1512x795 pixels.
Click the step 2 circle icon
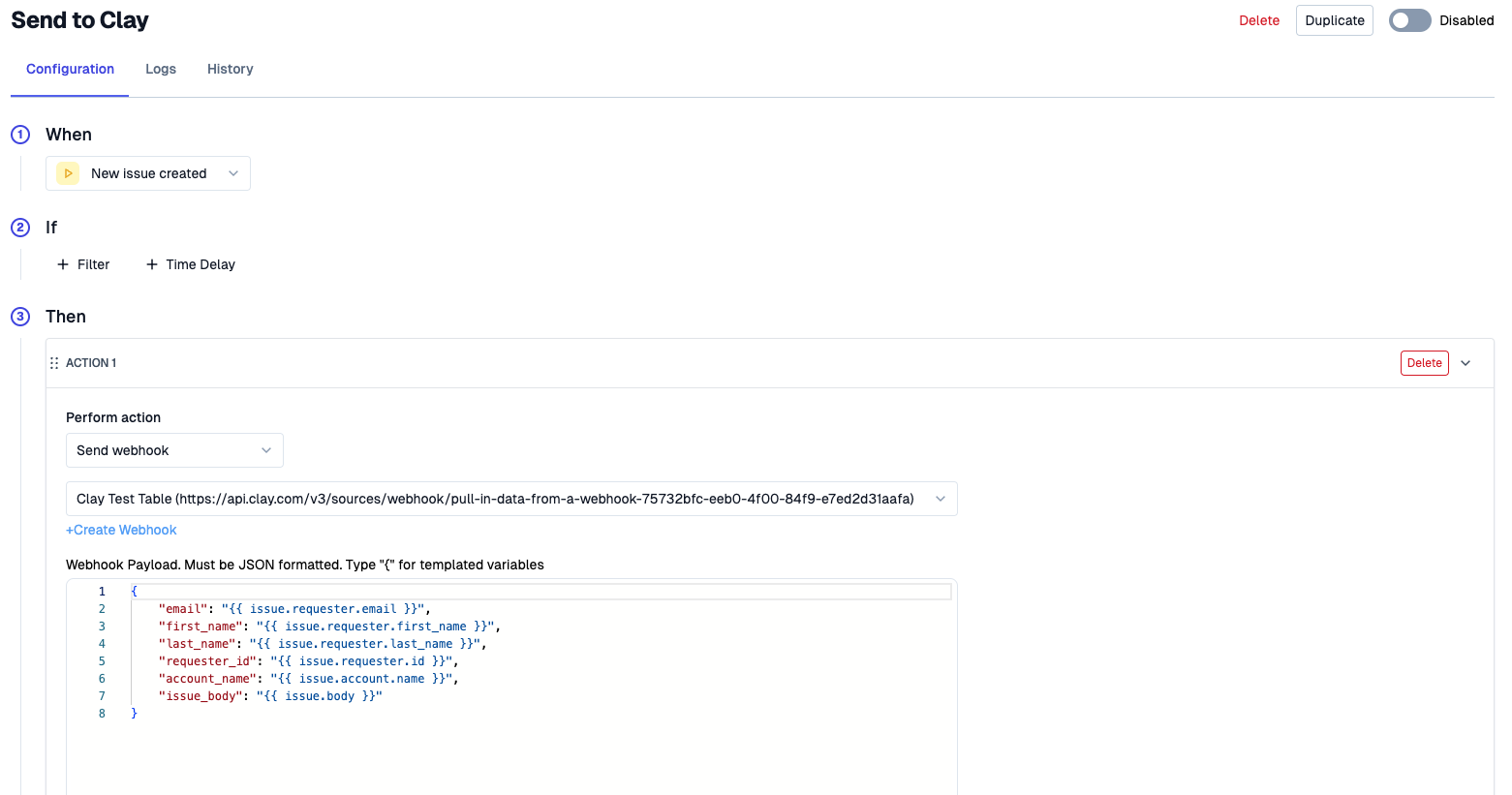(20, 228)
